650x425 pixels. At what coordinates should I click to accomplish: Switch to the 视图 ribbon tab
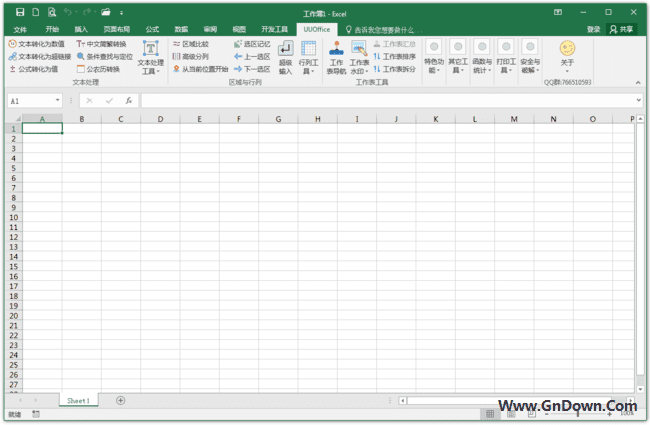(x=239, y=29)
